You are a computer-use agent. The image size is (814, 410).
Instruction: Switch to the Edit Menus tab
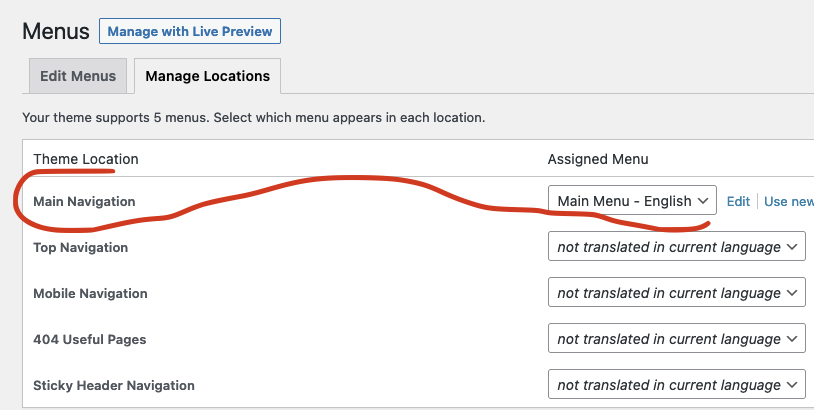point(78,76)
